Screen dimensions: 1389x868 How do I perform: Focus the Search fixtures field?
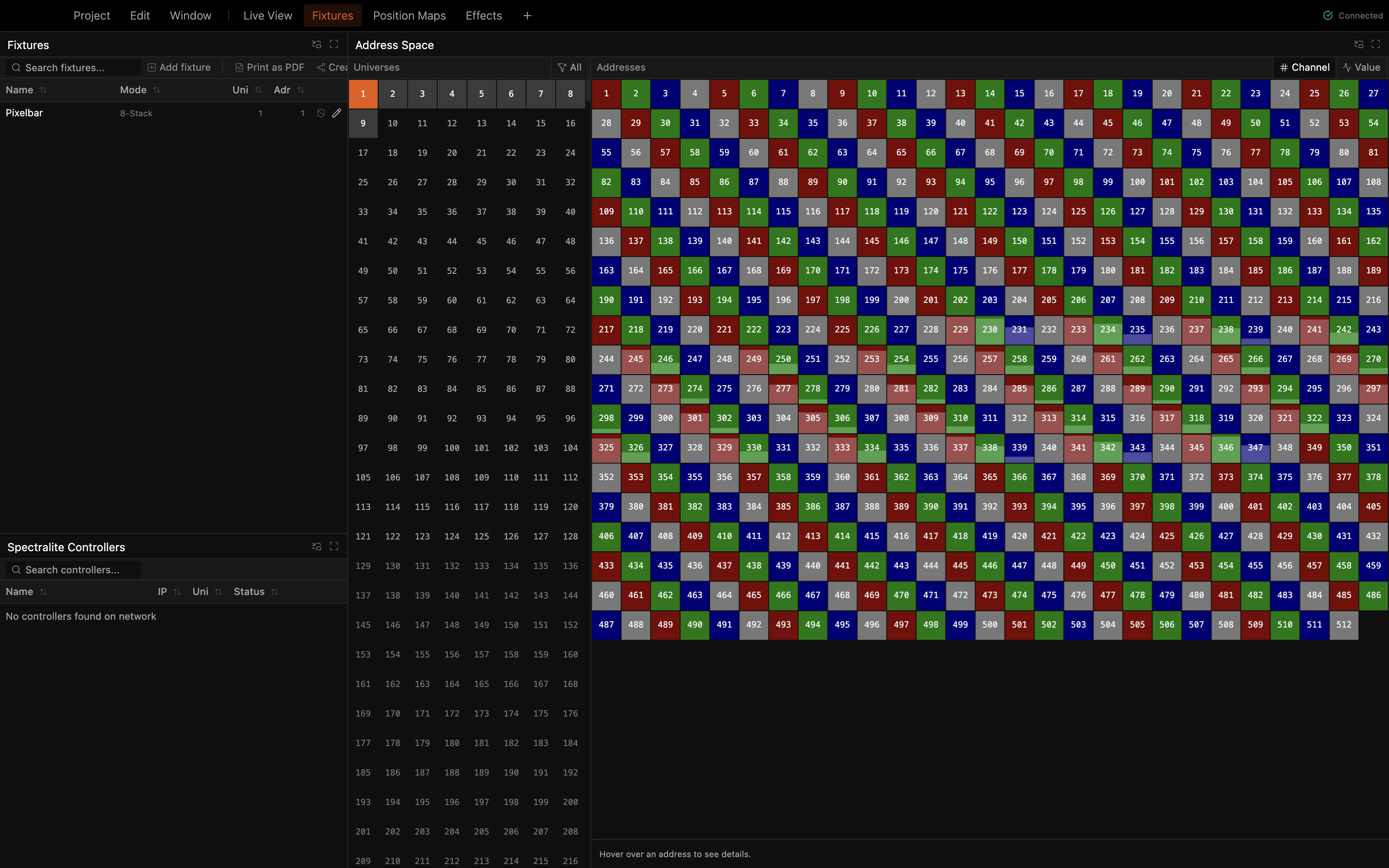(x=73, y=67)
